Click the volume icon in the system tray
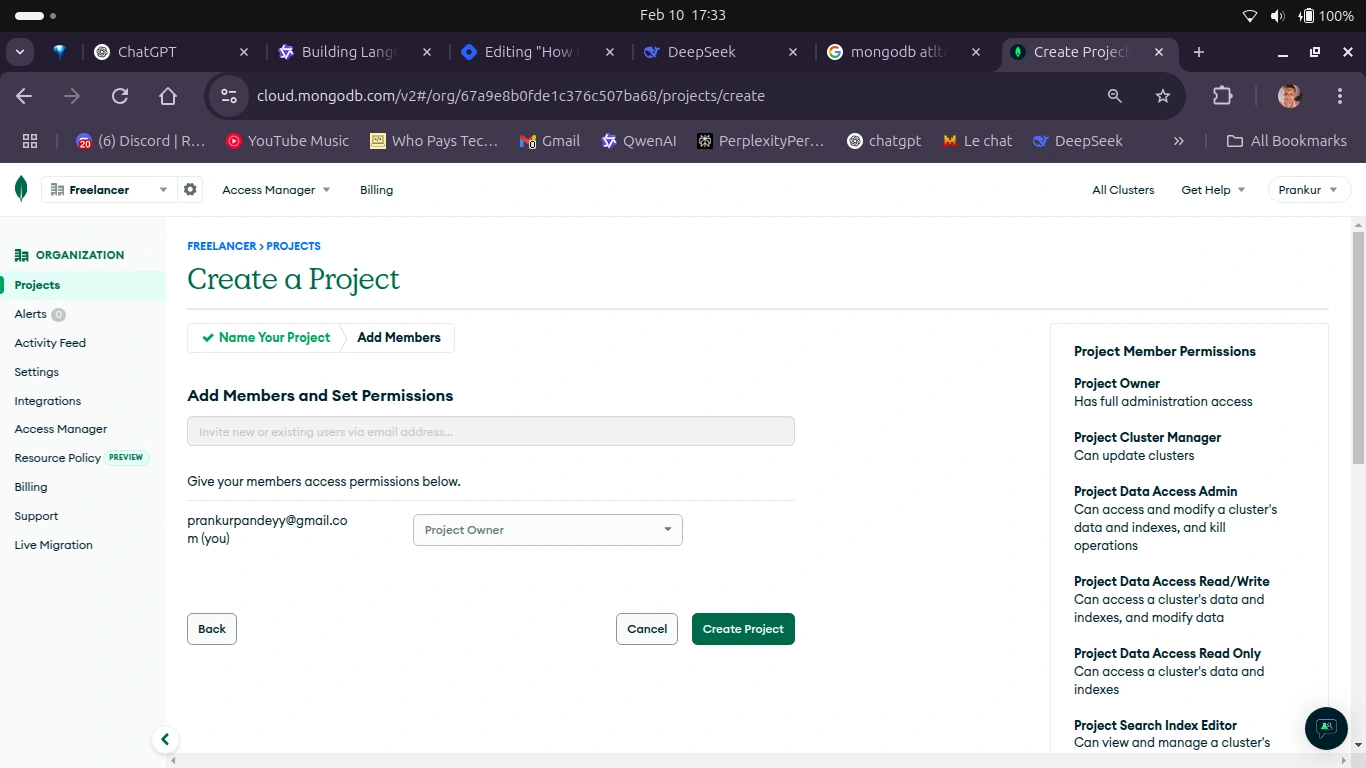This screenshot has height=768, width=1366. [1276, 15]
